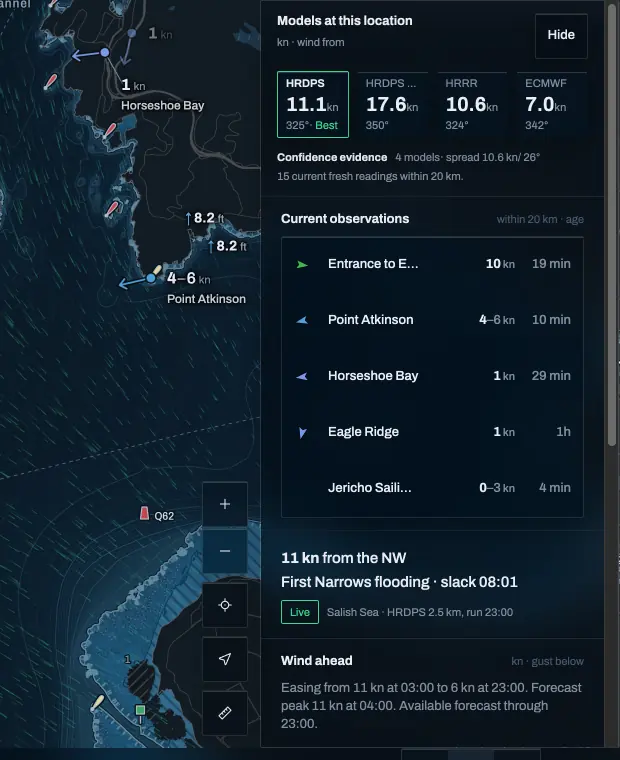Click the direction arrow beside Point Atkinson row
This screenshot has width=620, height=760.
(x=302, y=320)
